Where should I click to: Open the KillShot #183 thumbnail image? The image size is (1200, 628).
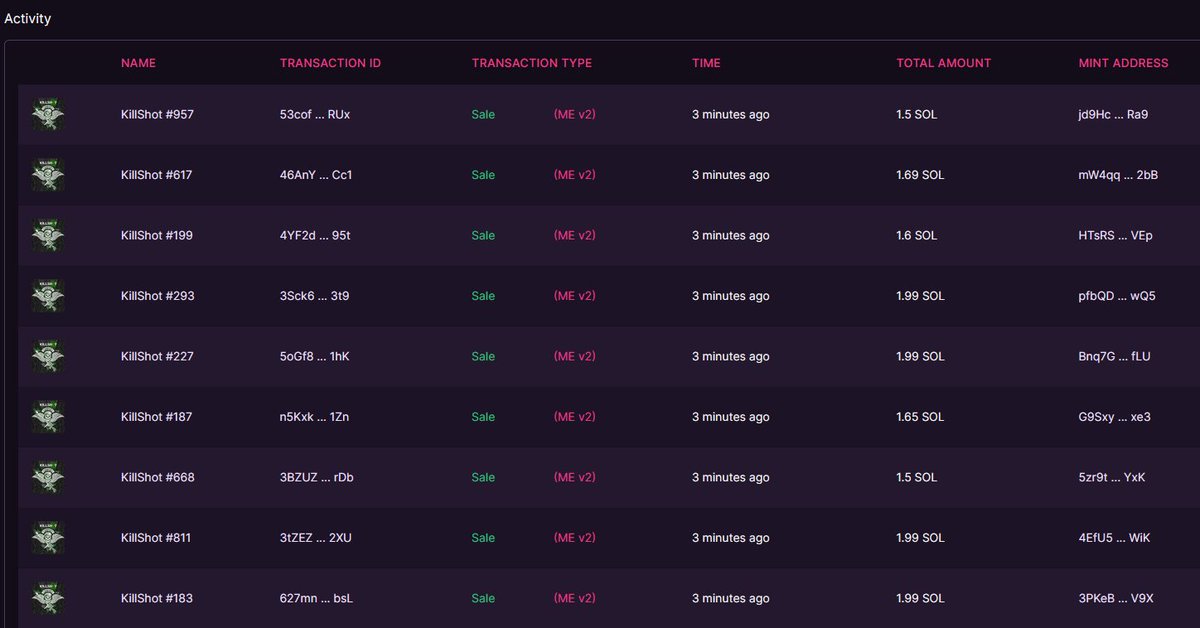pyautogui.click(x=48, y=598)
